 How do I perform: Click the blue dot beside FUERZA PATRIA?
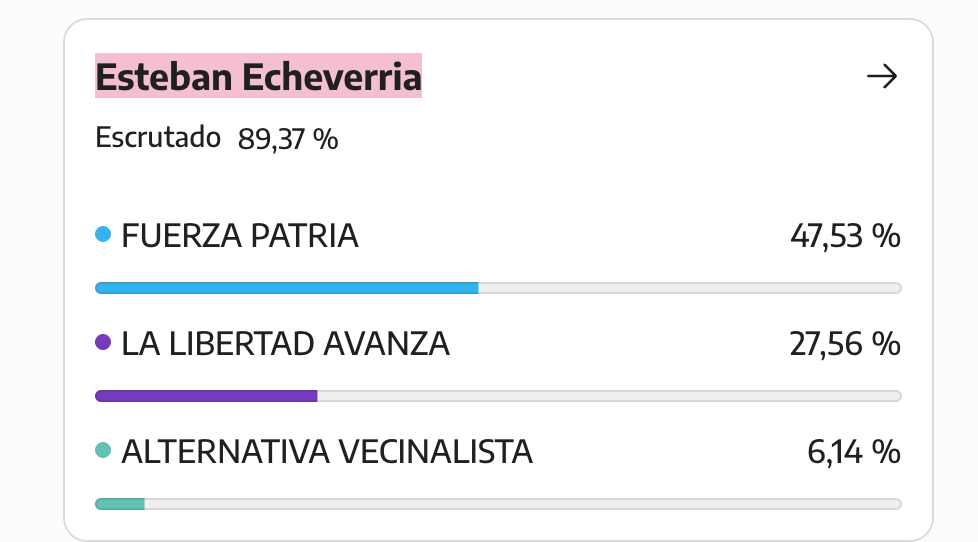pyautogui.click(x=103, y=235)
